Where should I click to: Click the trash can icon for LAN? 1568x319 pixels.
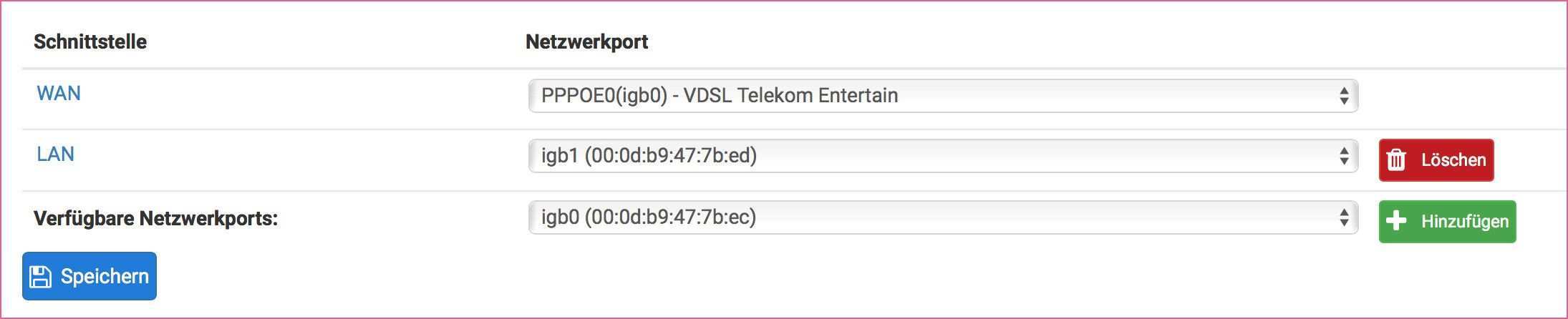(x=1396, y=160)
